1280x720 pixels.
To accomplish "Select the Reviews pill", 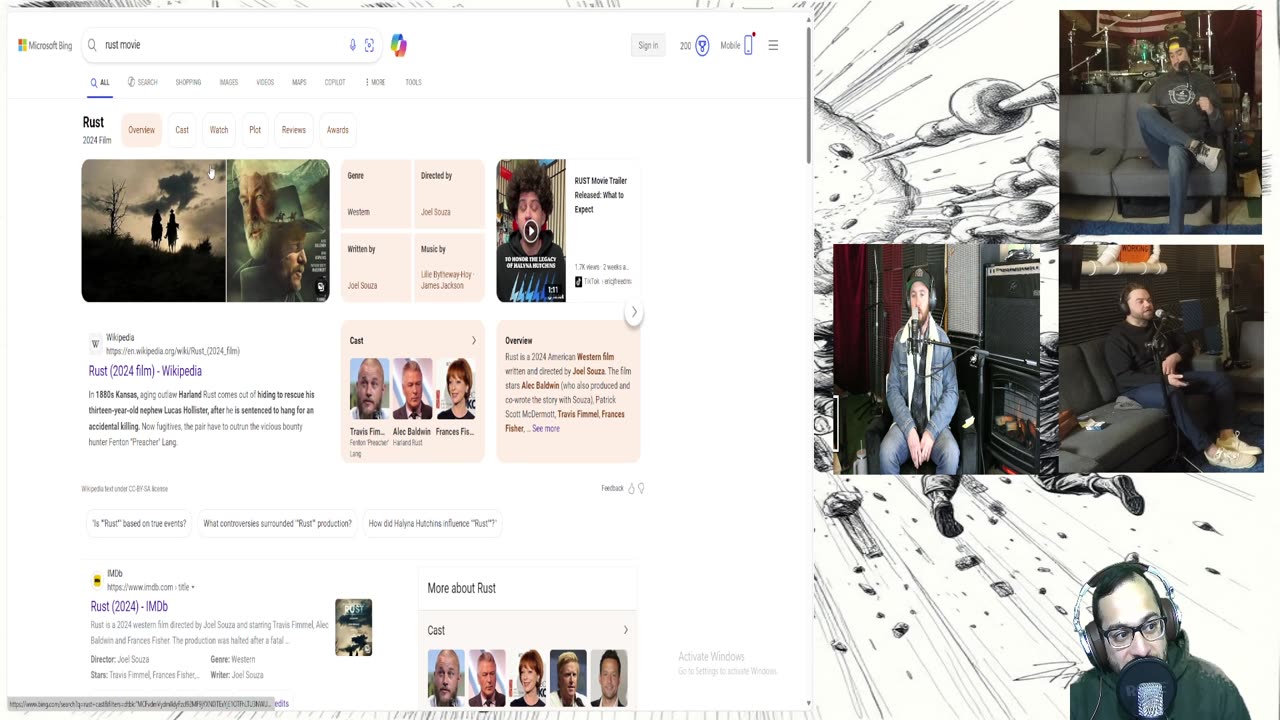I will [x=293, y=130].
